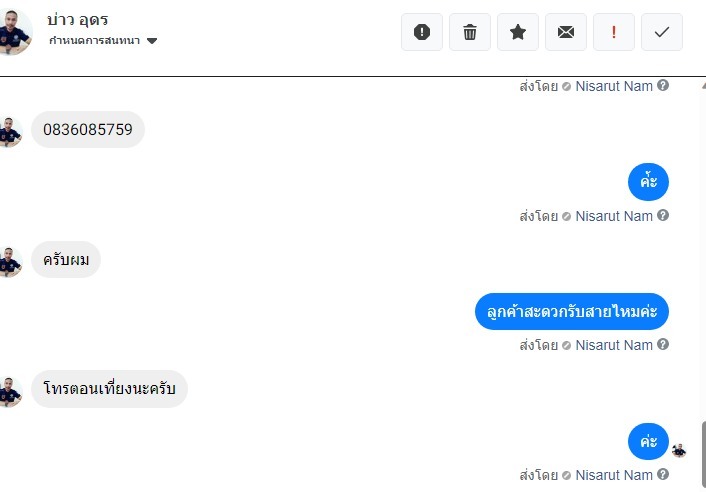706x492 pixels.
Task: Click the บ่าว อุดร contact name
Action: (x=77, y=20)
